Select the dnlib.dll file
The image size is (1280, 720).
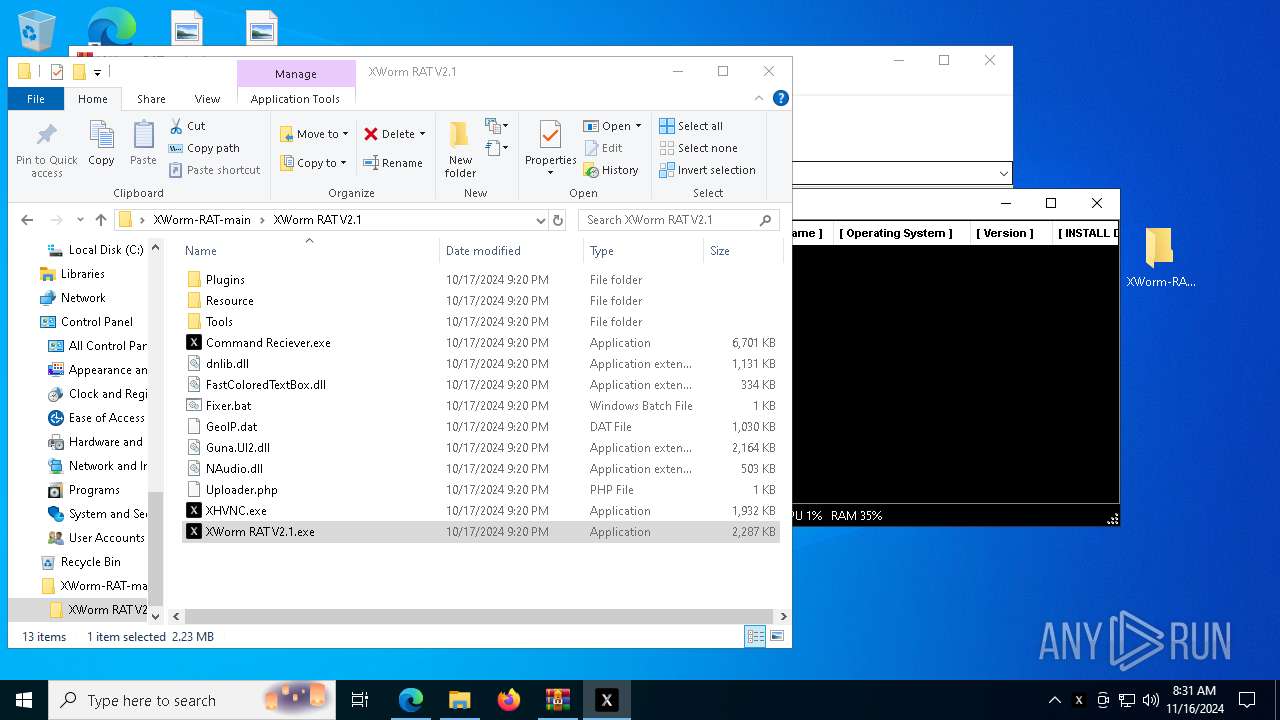click(227, 364)
